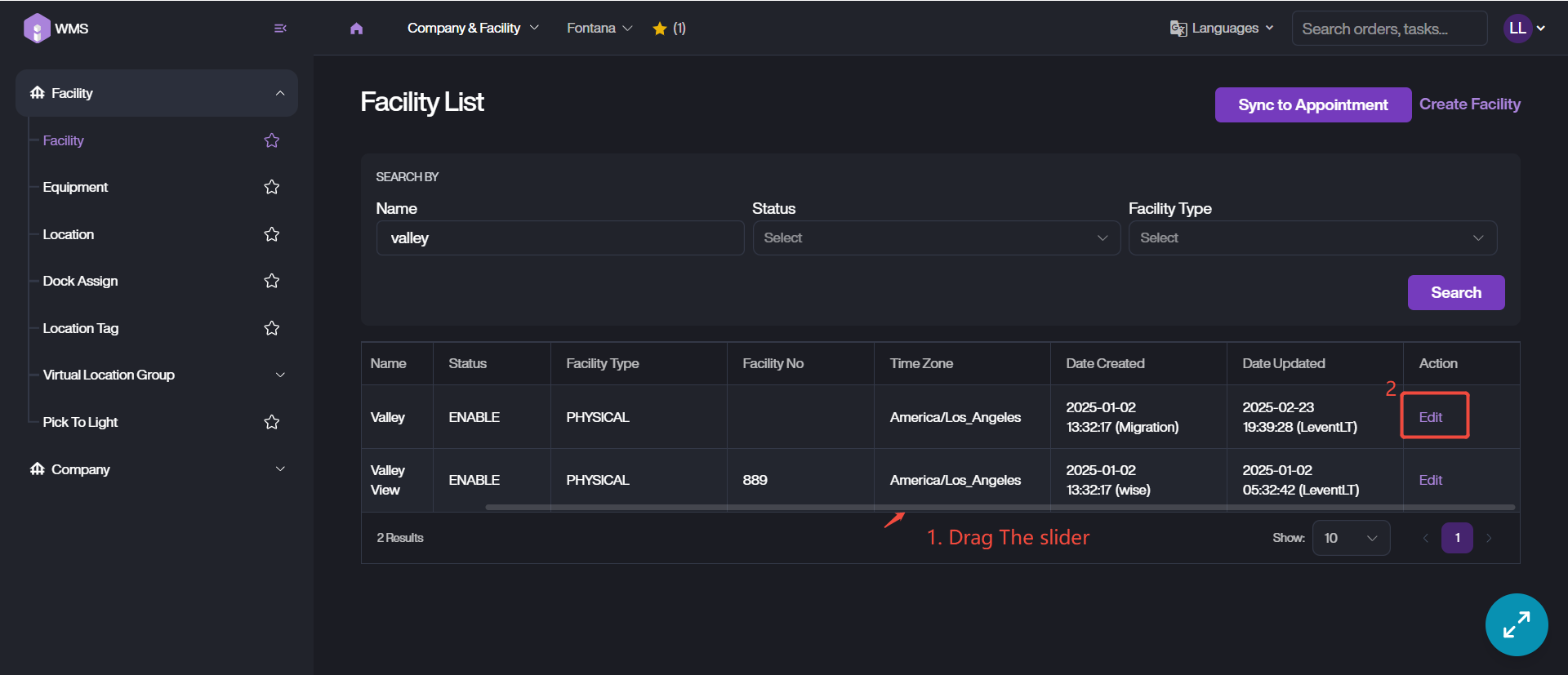The width and height of the screenshot is (1568, 675).
Task: Toggle favorite star for Pick To Light
Action: point(272,422)
